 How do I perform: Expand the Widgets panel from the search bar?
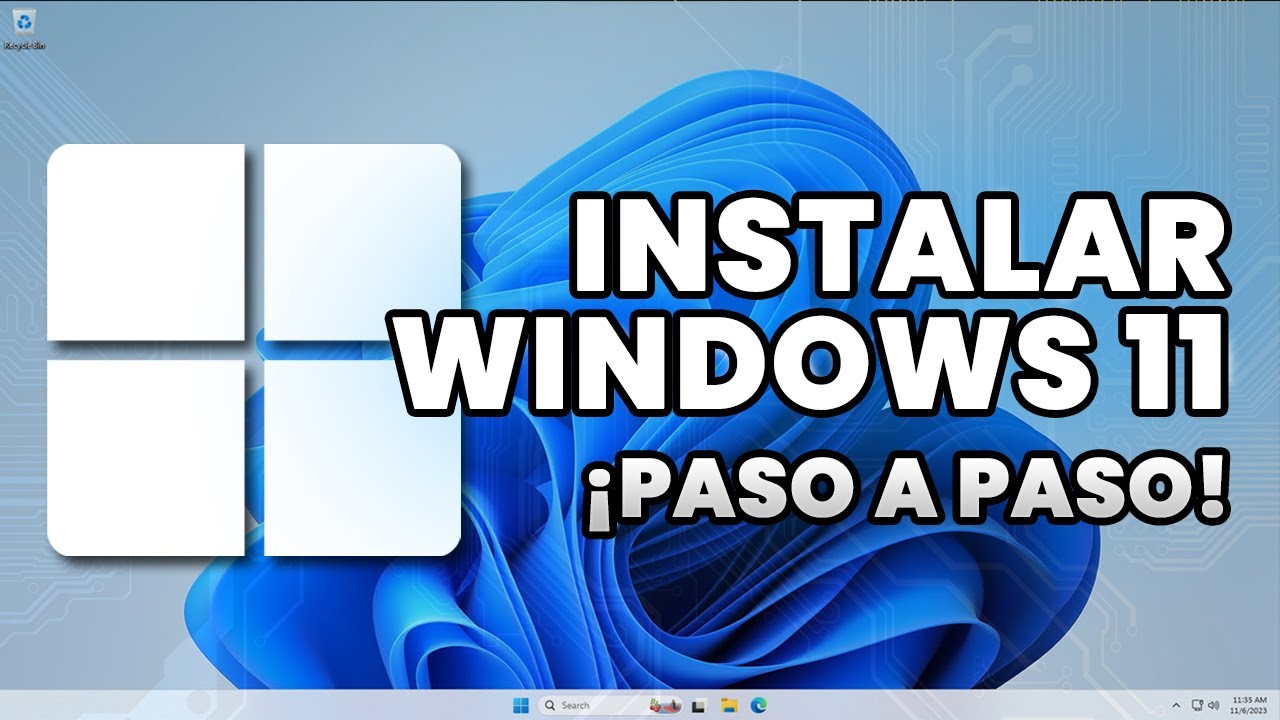coord(665,705)
